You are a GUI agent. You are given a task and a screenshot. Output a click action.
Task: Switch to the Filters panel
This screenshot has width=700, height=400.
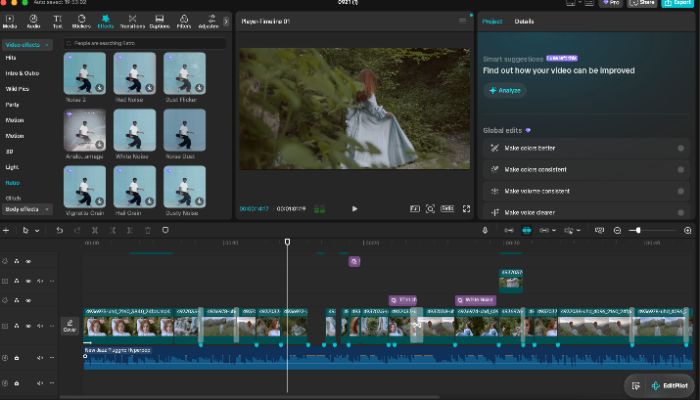[x=184, y=21]
